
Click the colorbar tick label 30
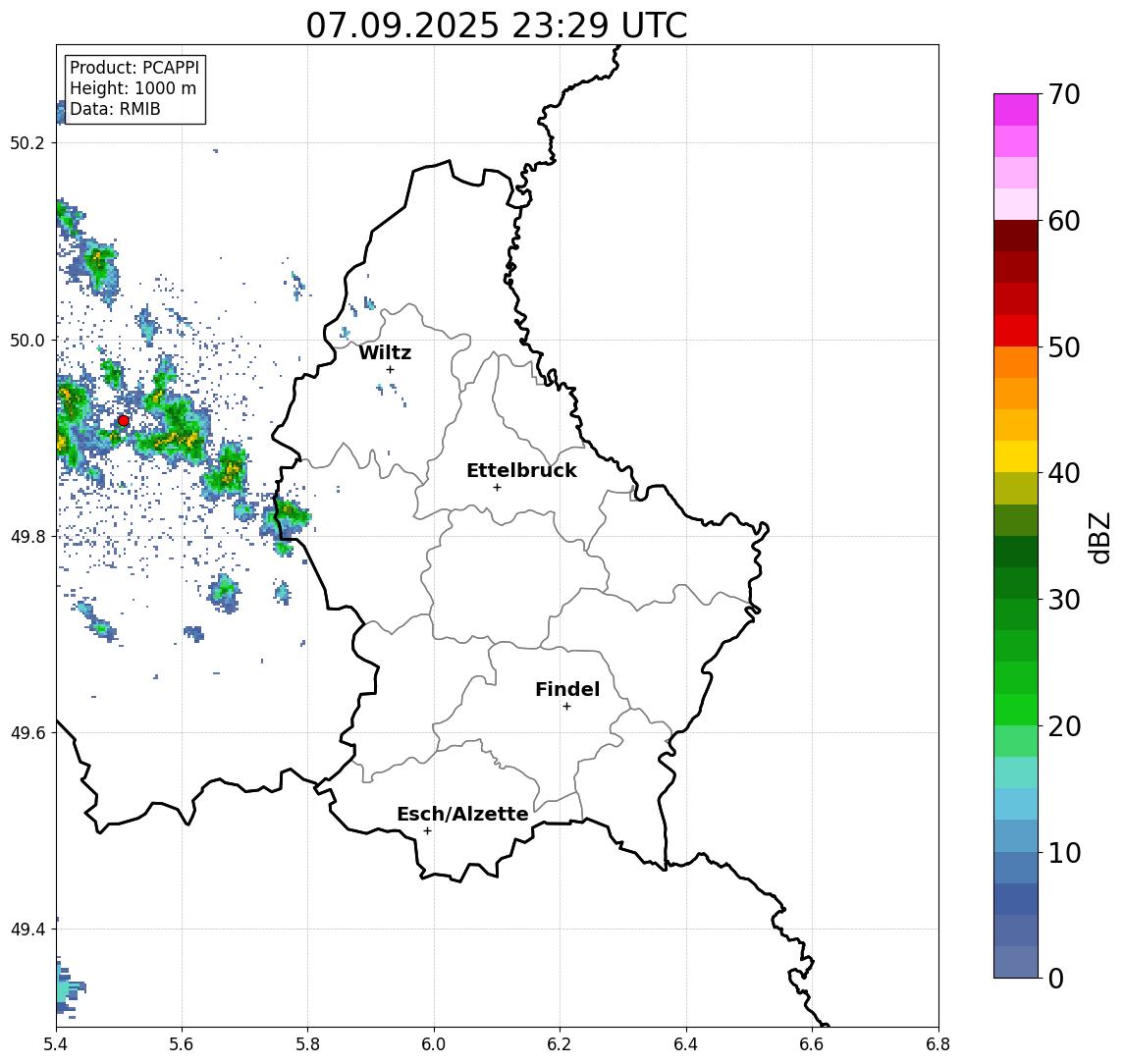tap(1064, 600)
